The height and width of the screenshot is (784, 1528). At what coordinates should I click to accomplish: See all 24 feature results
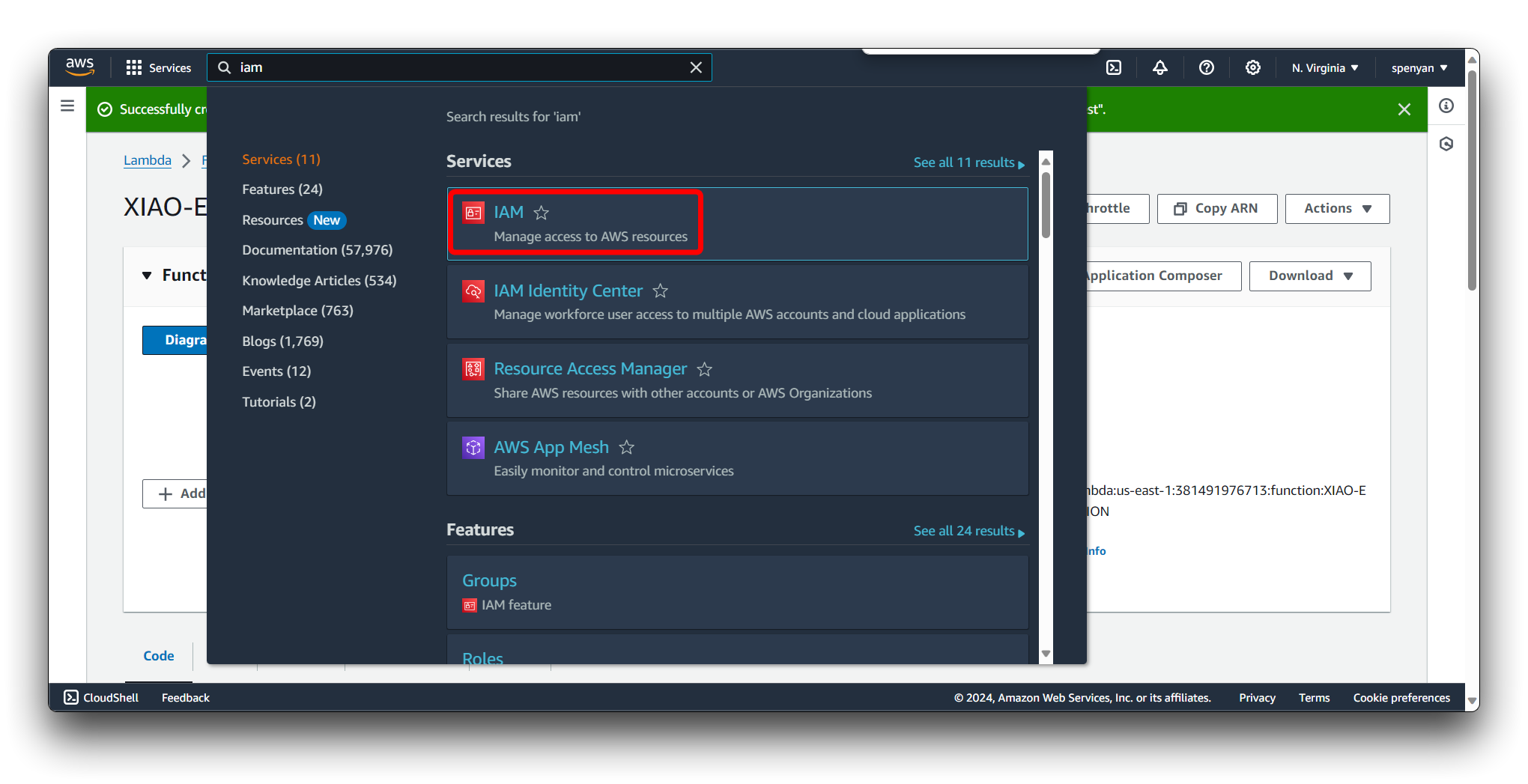[968, 531]
